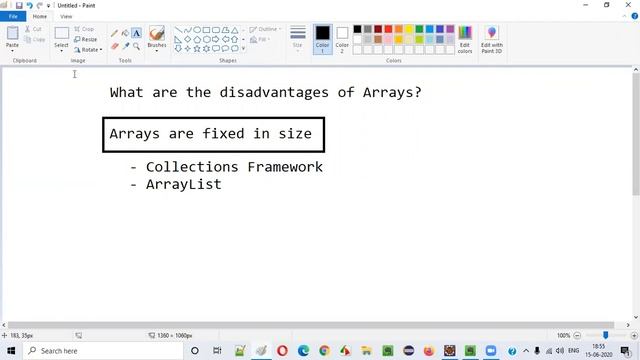Collapse the ribbon with the chevron
This screenshot has height=360, width=640.
click(624, 16)
